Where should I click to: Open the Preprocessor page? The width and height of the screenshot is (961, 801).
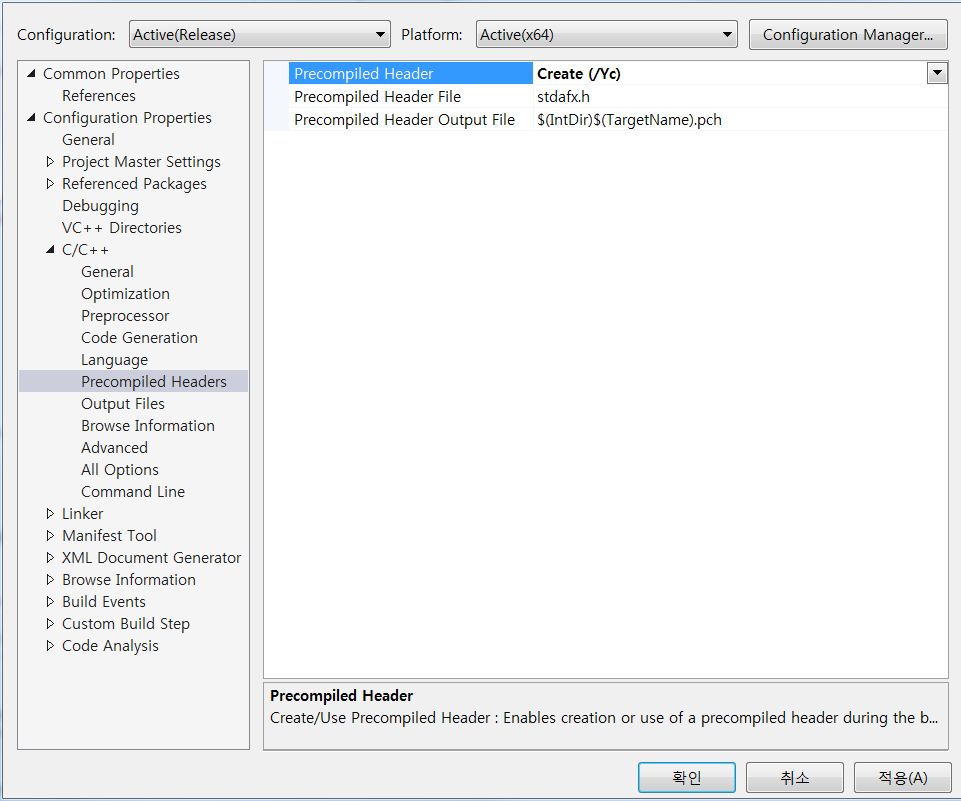coord(125,316)
